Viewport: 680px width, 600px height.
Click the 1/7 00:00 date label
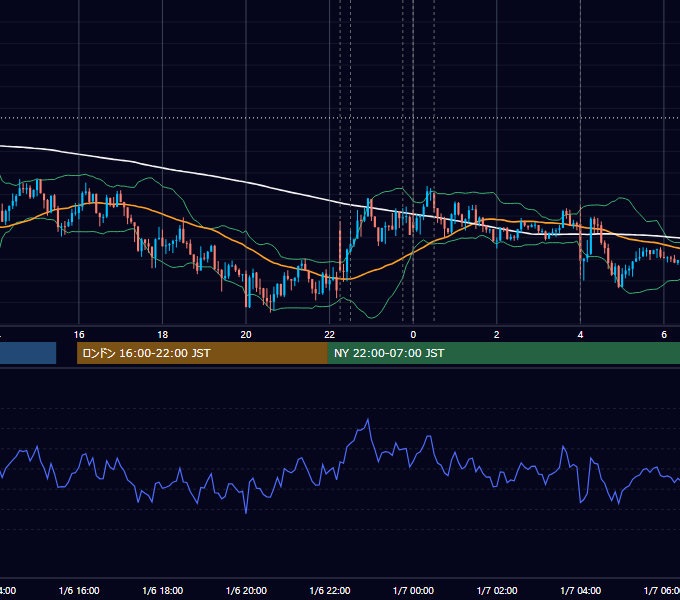(413, 590)
